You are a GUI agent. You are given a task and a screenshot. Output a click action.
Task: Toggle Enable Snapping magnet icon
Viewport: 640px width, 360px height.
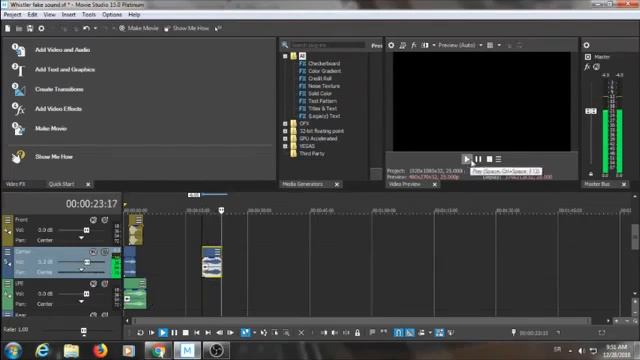[398, 333]
